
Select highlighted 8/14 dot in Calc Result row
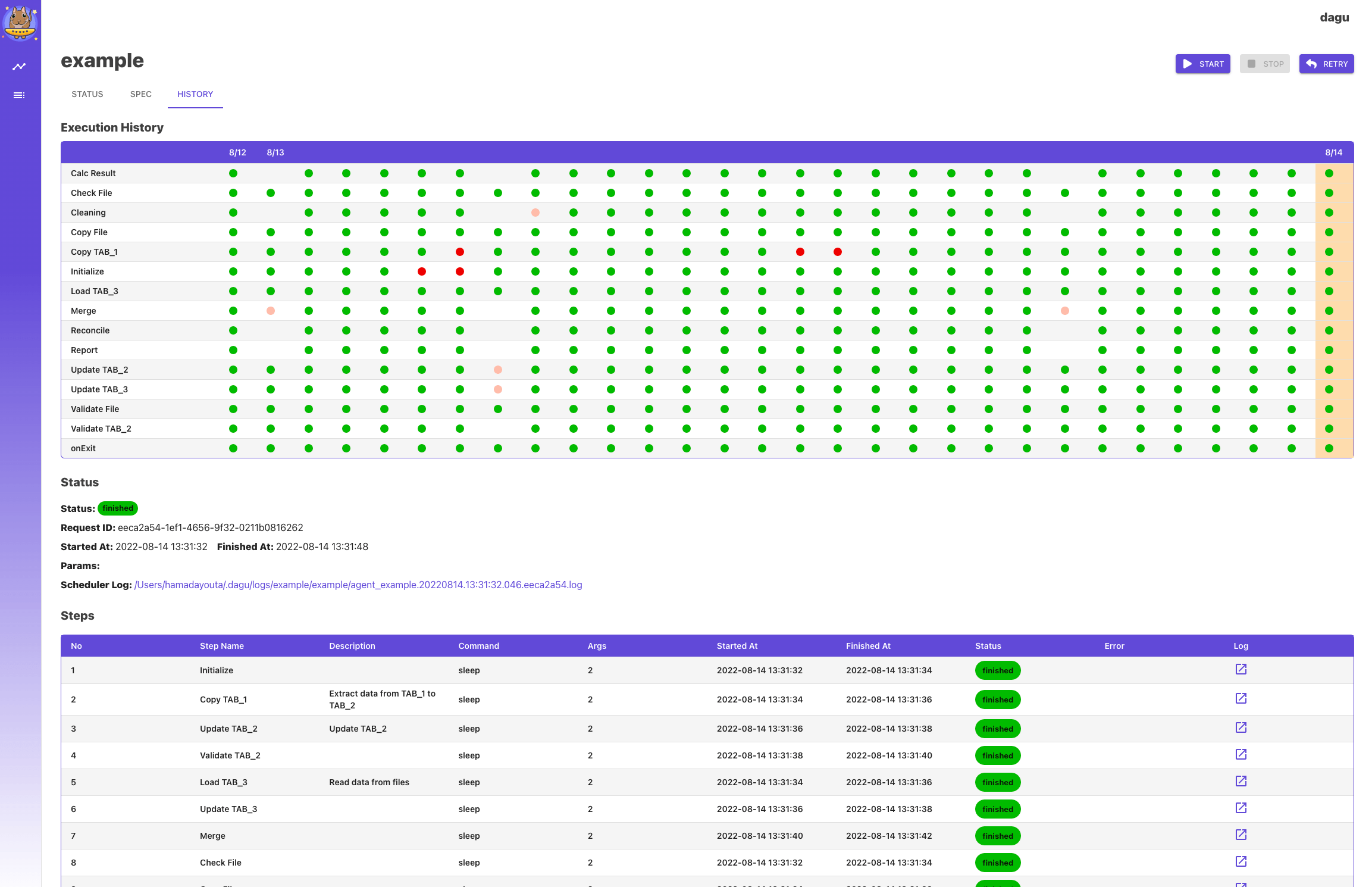pos(1329,173)
